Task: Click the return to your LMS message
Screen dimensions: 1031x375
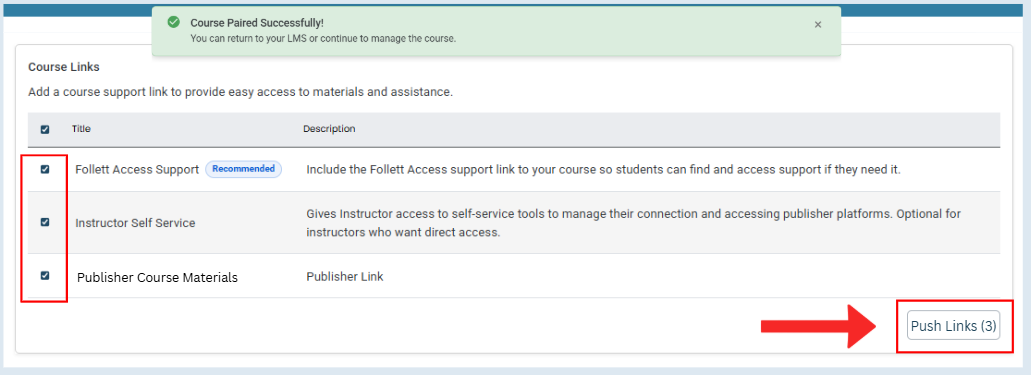Action: [323, 38]
